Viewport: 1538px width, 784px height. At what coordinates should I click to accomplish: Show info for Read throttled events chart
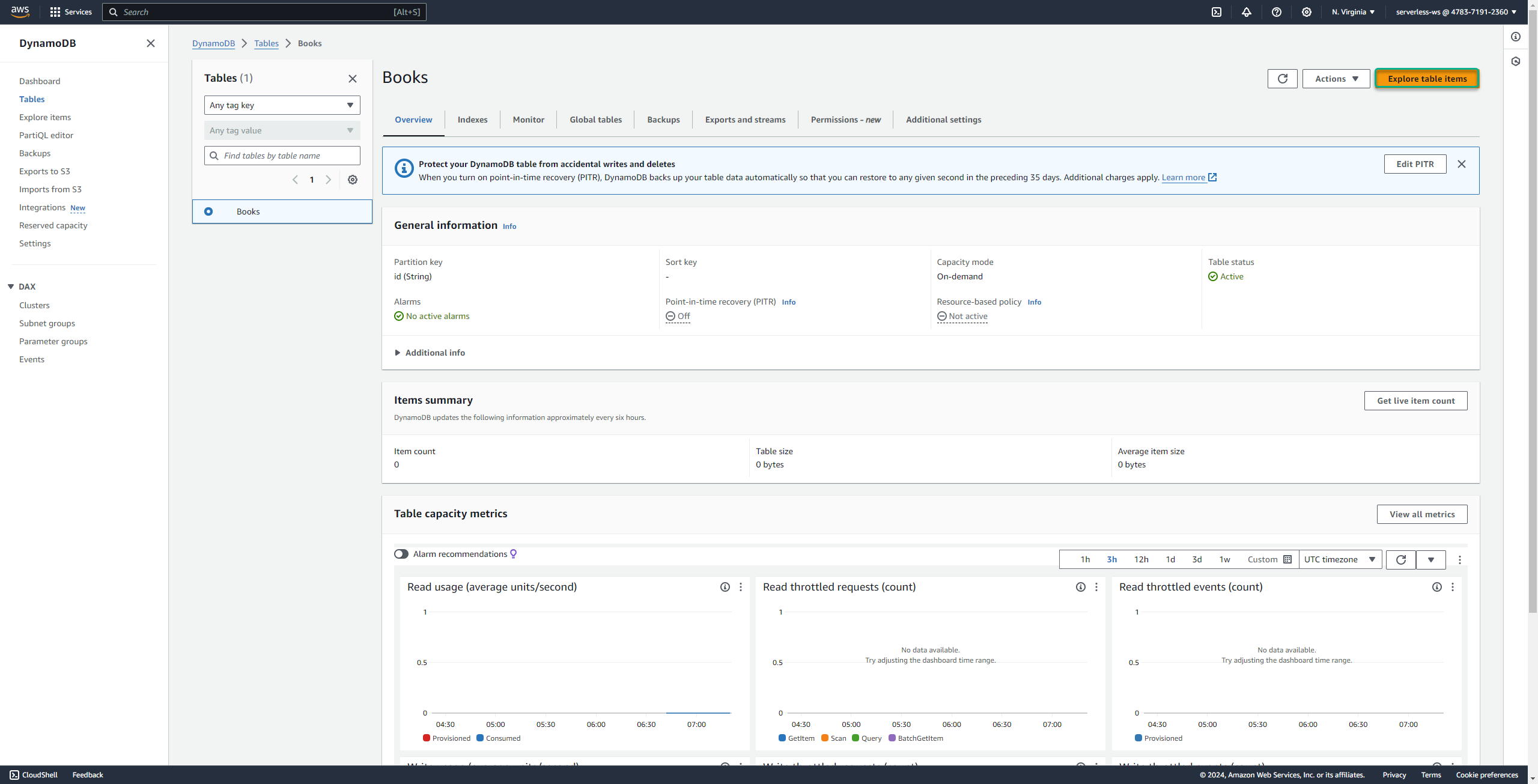pyautogui.click(x=1437, y=587)
